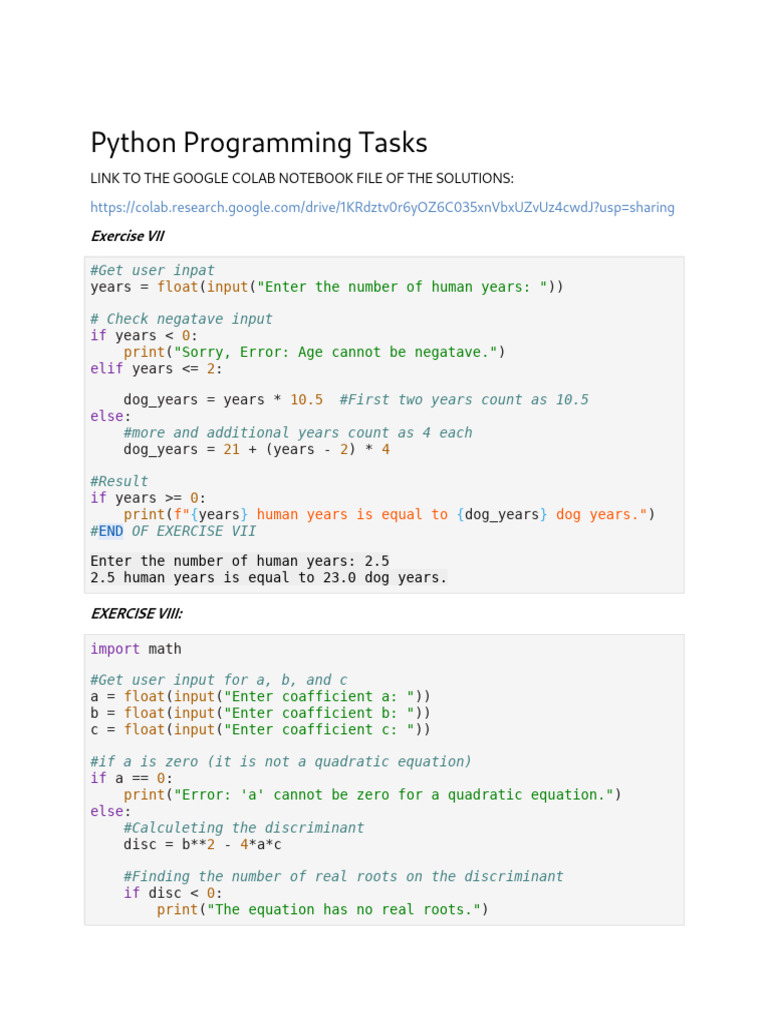
Task: Click the '#Result' comment
Action: pyautogui.click(x=119, y=481)
